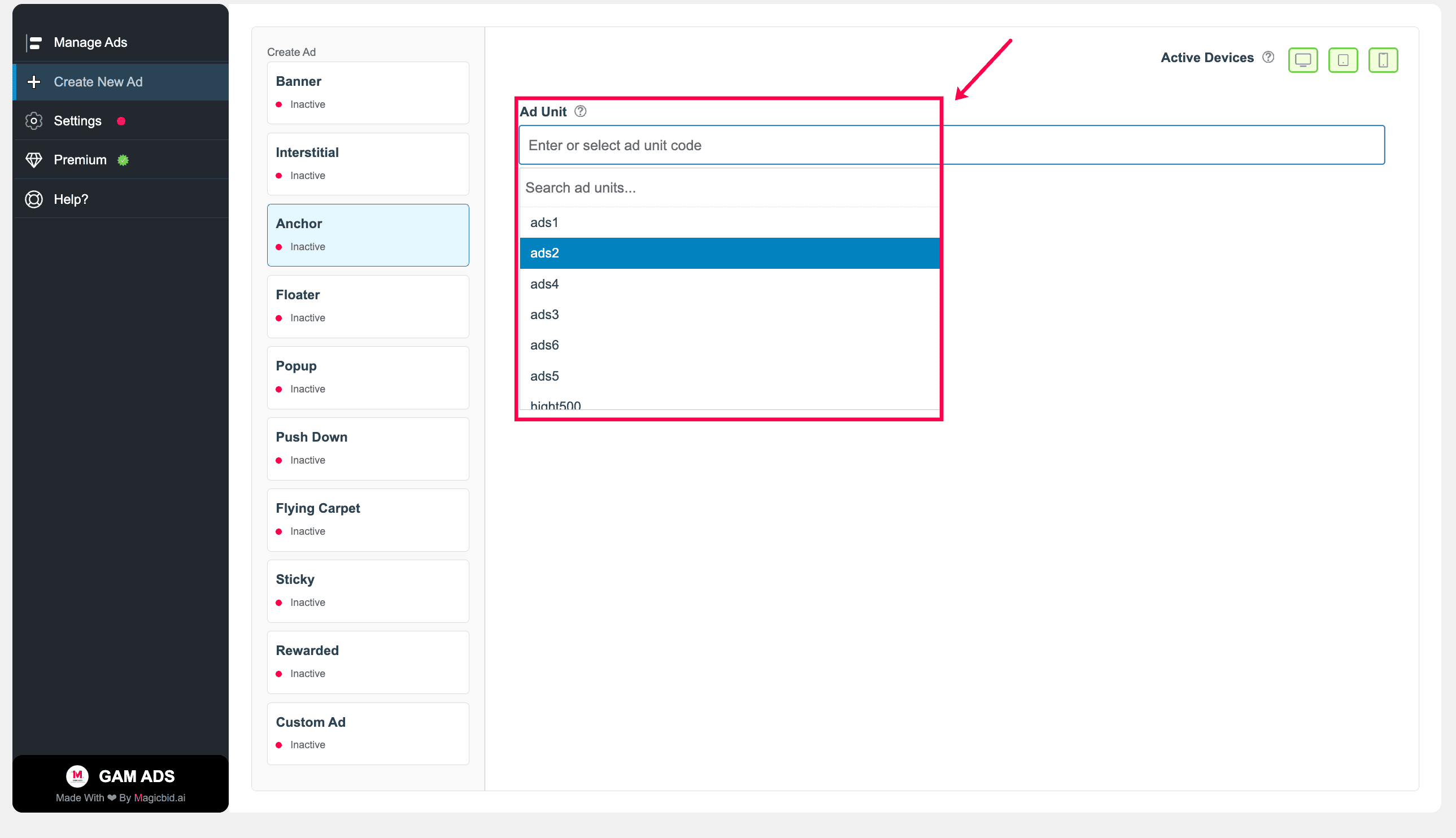Choose ads5 from the dropdown list

coord(729,376)
